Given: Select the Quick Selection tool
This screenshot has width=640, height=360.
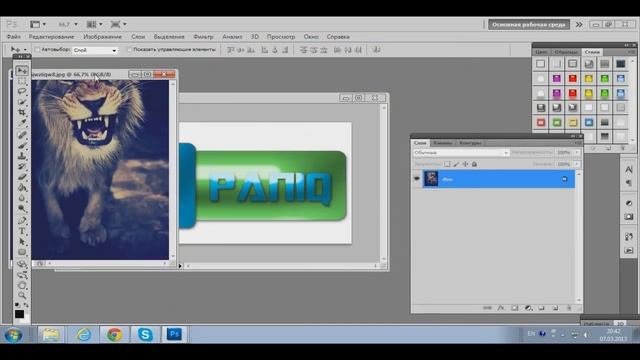Looking at the screenshot, I should [x=22, y=102].
